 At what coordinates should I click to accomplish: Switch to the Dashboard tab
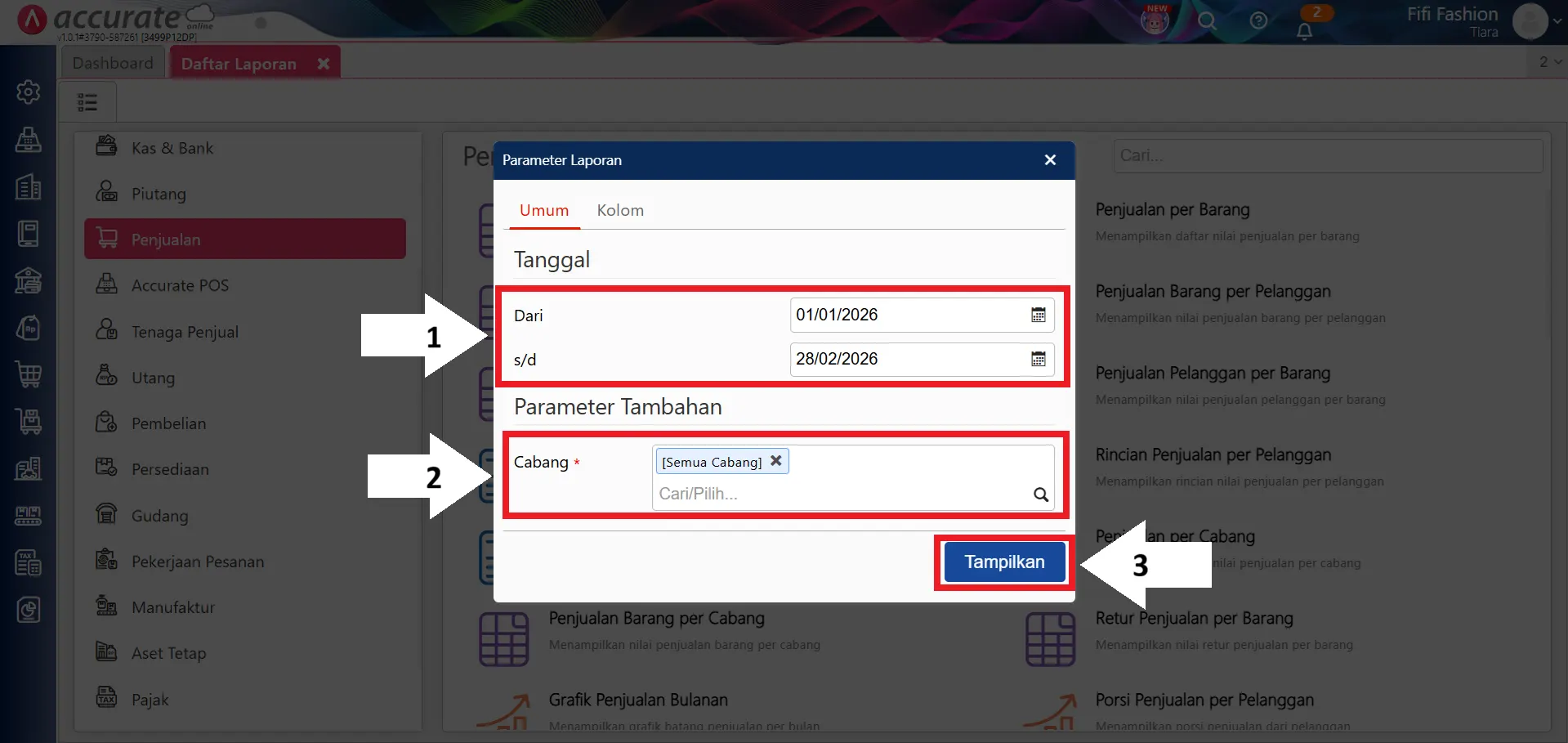(x=113, y=63)
